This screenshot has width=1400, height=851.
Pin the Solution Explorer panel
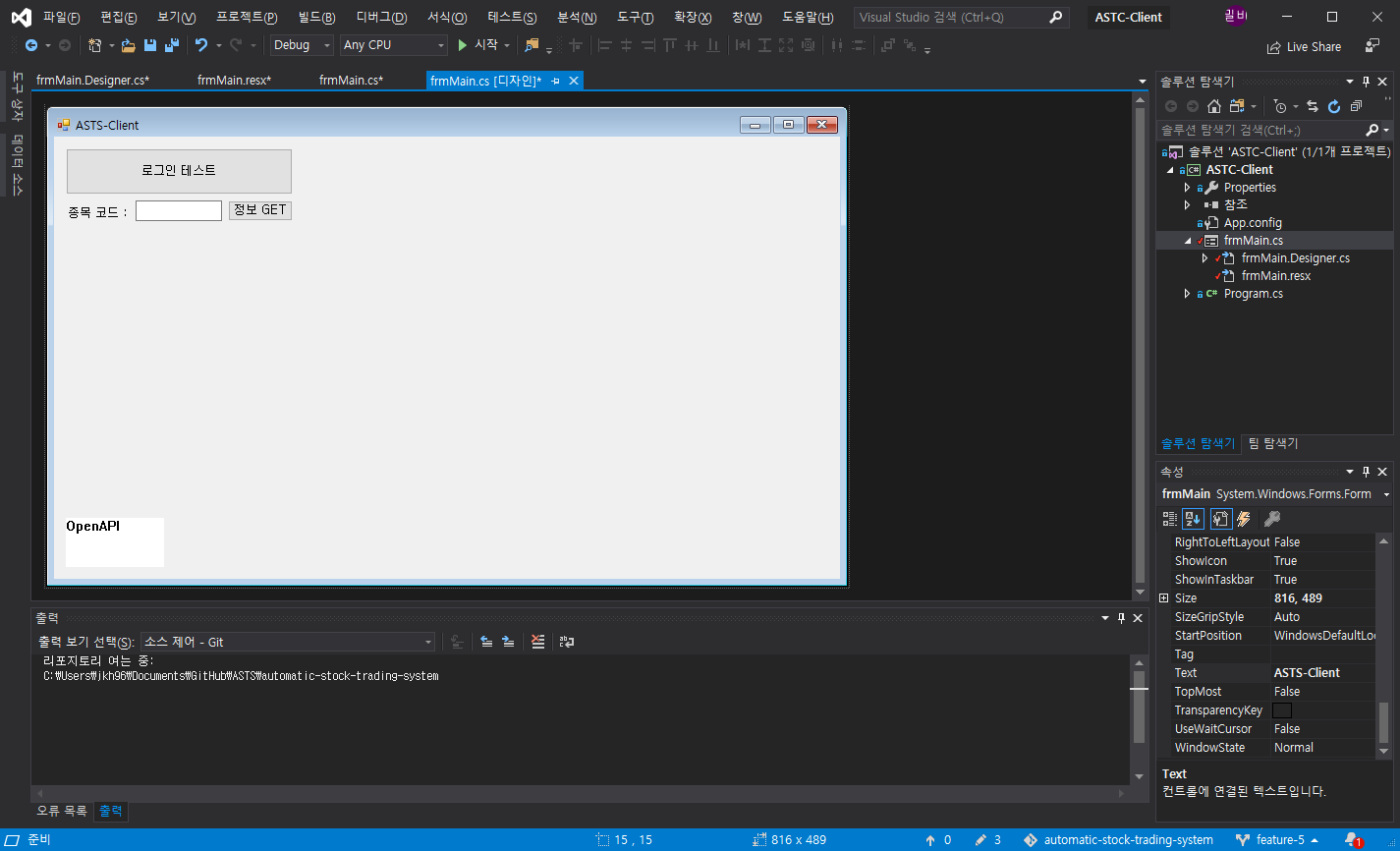point(1366,81)
